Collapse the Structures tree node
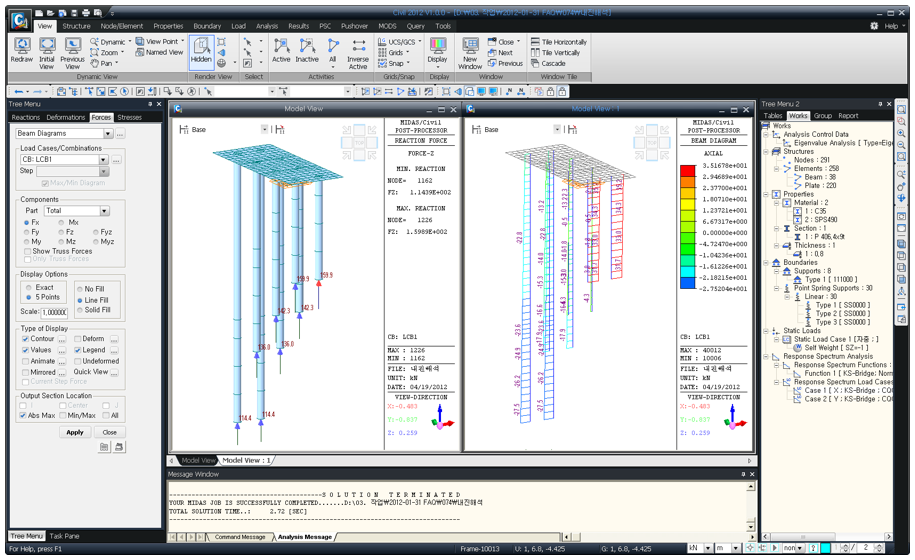 tap(766, 152)
